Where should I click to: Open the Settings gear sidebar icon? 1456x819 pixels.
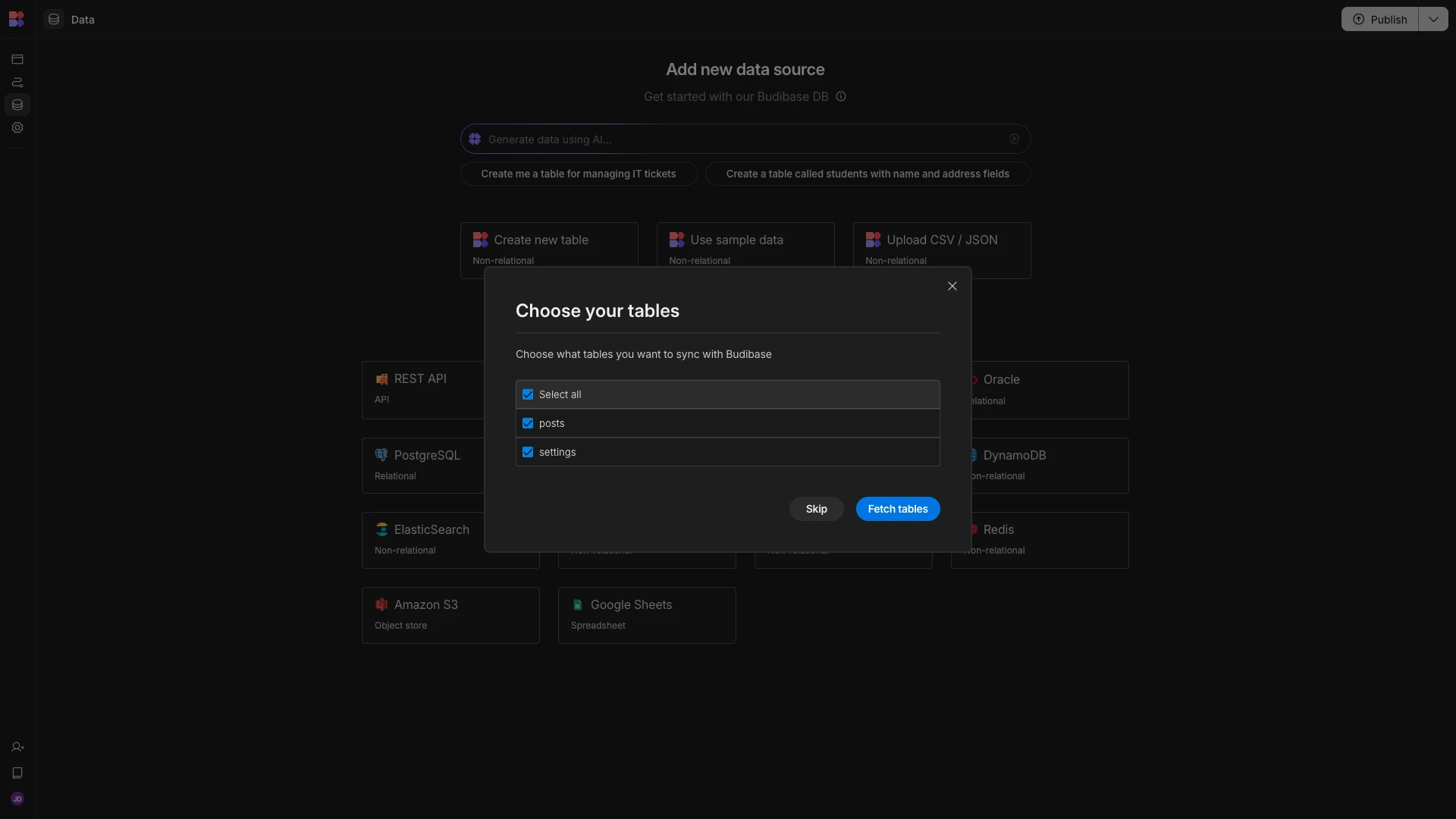pyautogui.click(x=17, y=127)
